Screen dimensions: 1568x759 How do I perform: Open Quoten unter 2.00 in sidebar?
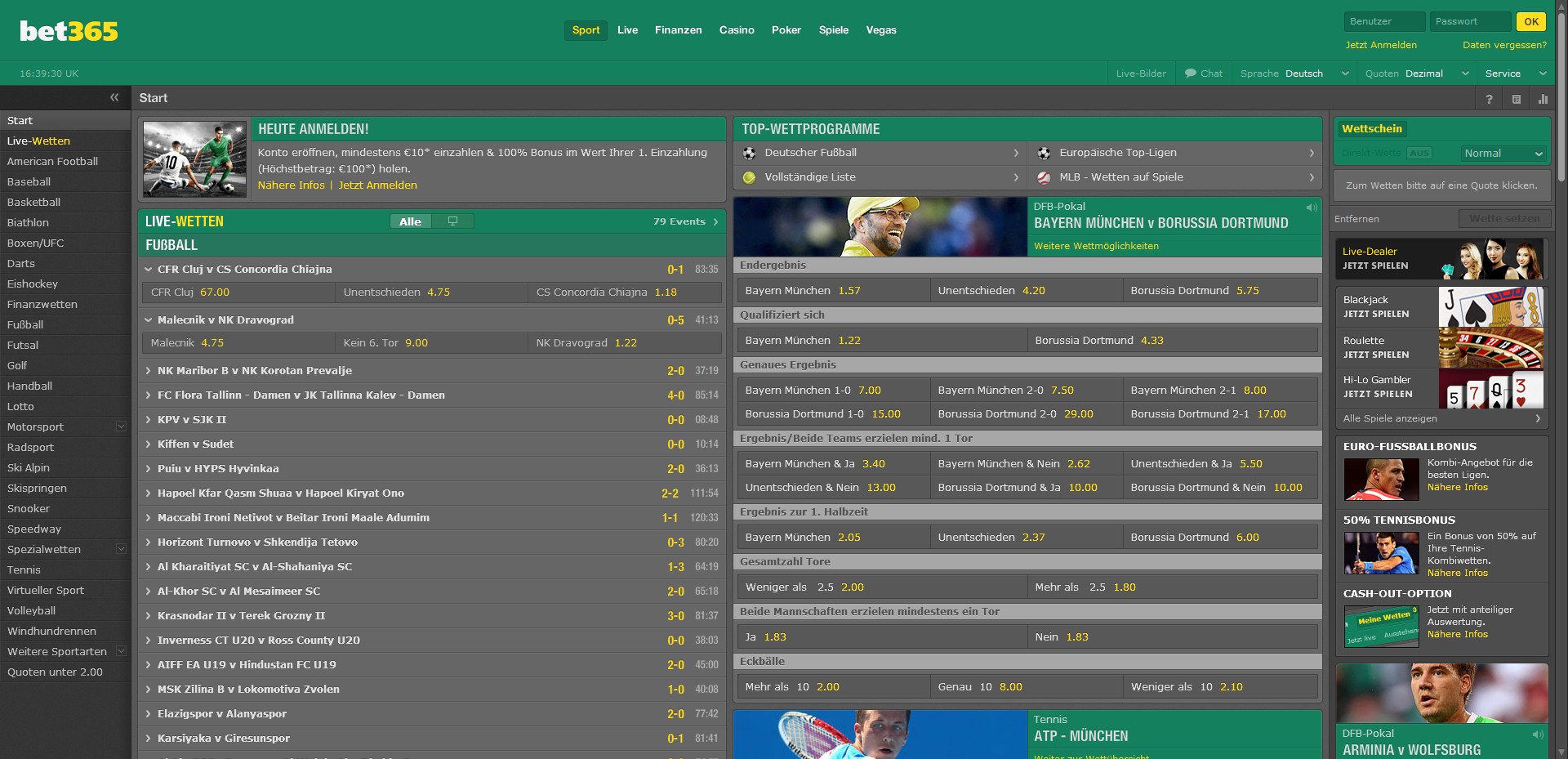click(65, 672)
